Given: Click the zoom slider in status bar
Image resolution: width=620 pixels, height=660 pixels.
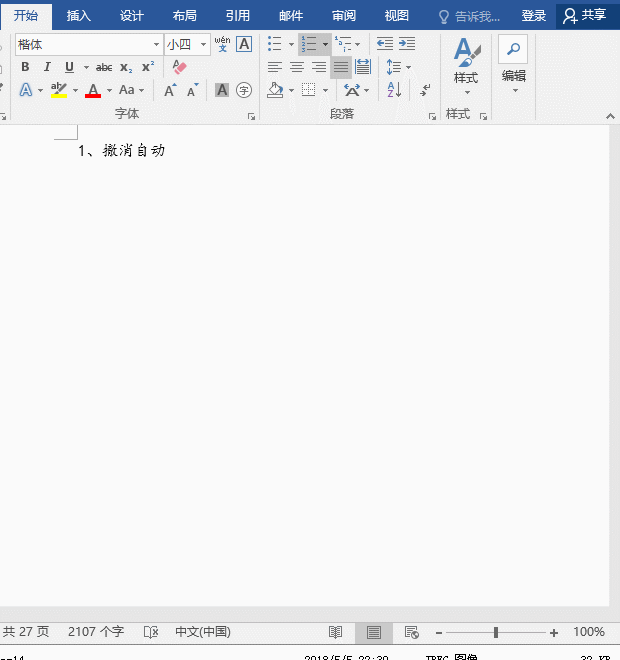Looking at the screenshot, I should (x=496, y=632).
